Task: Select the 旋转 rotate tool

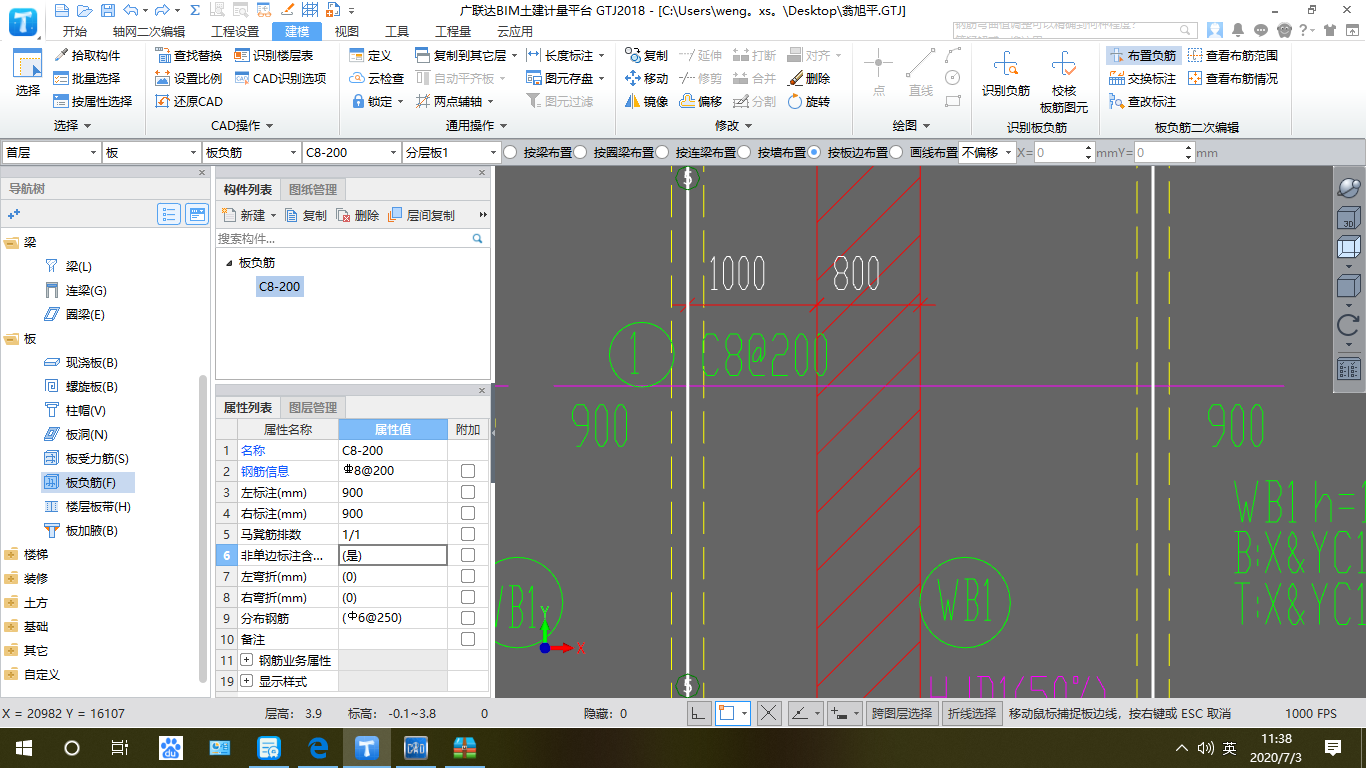Action: point(809,101)
